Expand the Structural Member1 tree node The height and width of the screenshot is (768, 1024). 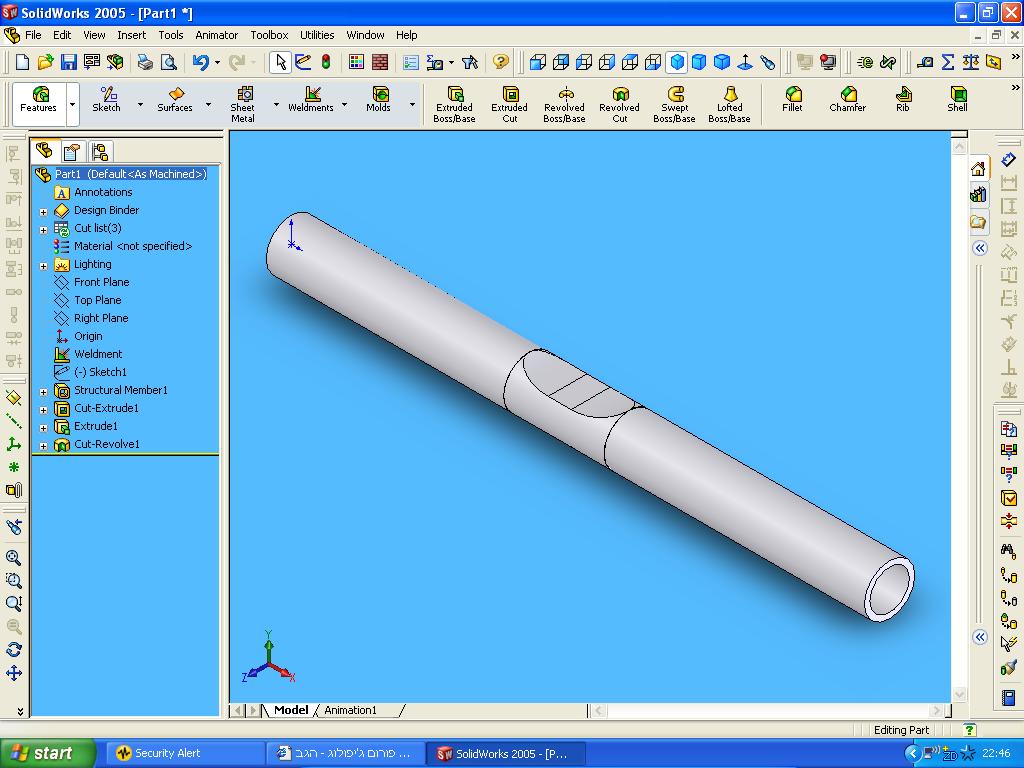pos(44,391)
